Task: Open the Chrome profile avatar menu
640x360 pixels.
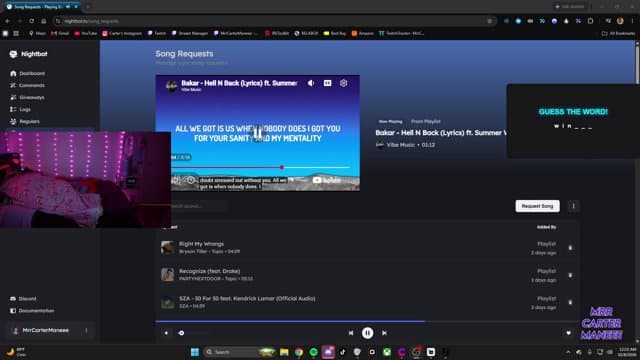Action: (620, 21)
